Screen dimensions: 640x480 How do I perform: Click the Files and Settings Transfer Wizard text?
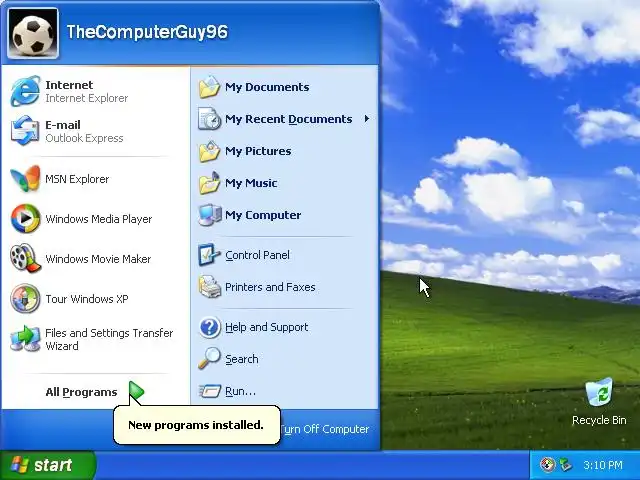click(x=109, y=339)
